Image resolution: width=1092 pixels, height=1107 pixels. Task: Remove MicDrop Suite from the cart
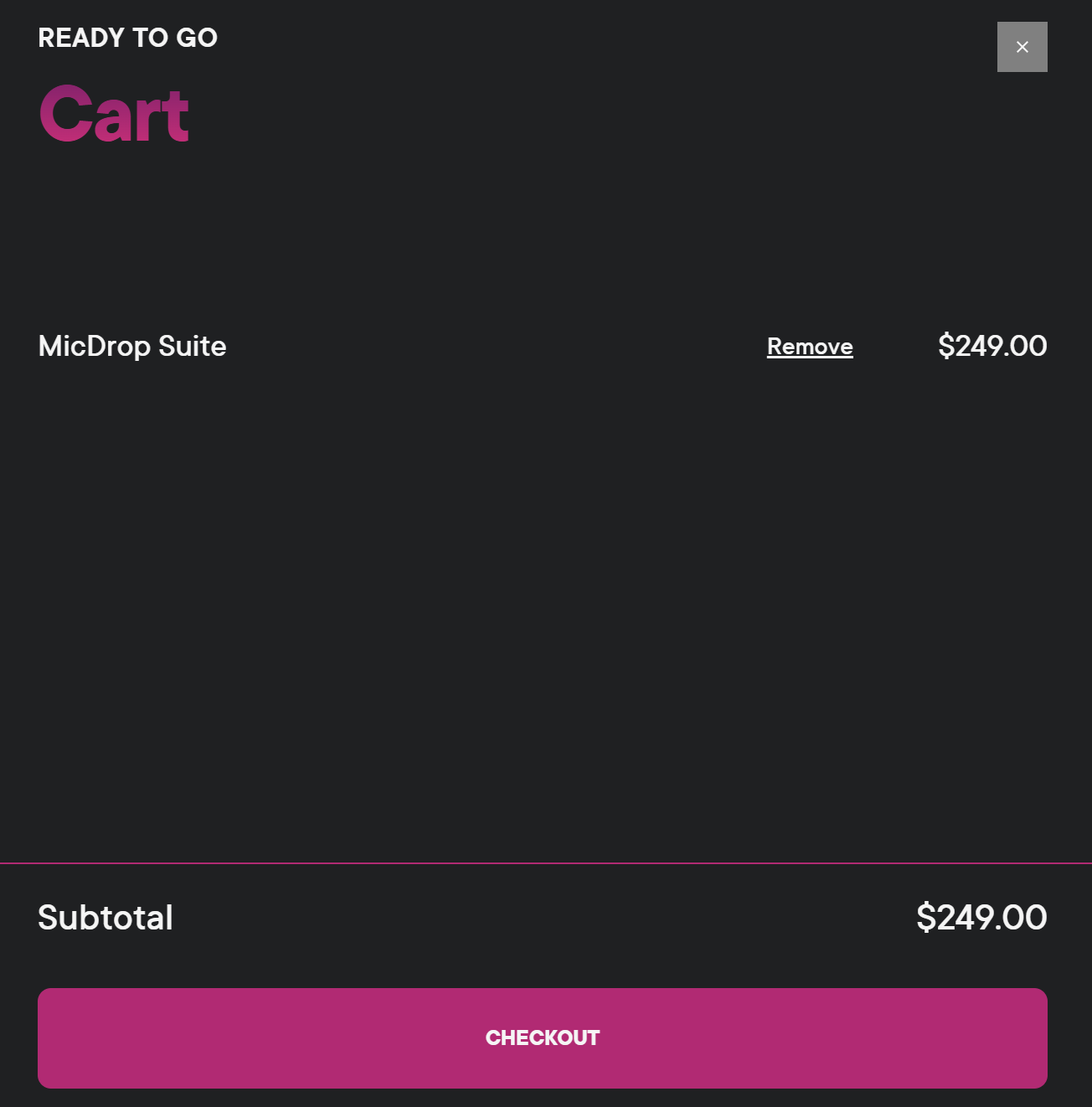pyautogui.click(x=810, y=347)
